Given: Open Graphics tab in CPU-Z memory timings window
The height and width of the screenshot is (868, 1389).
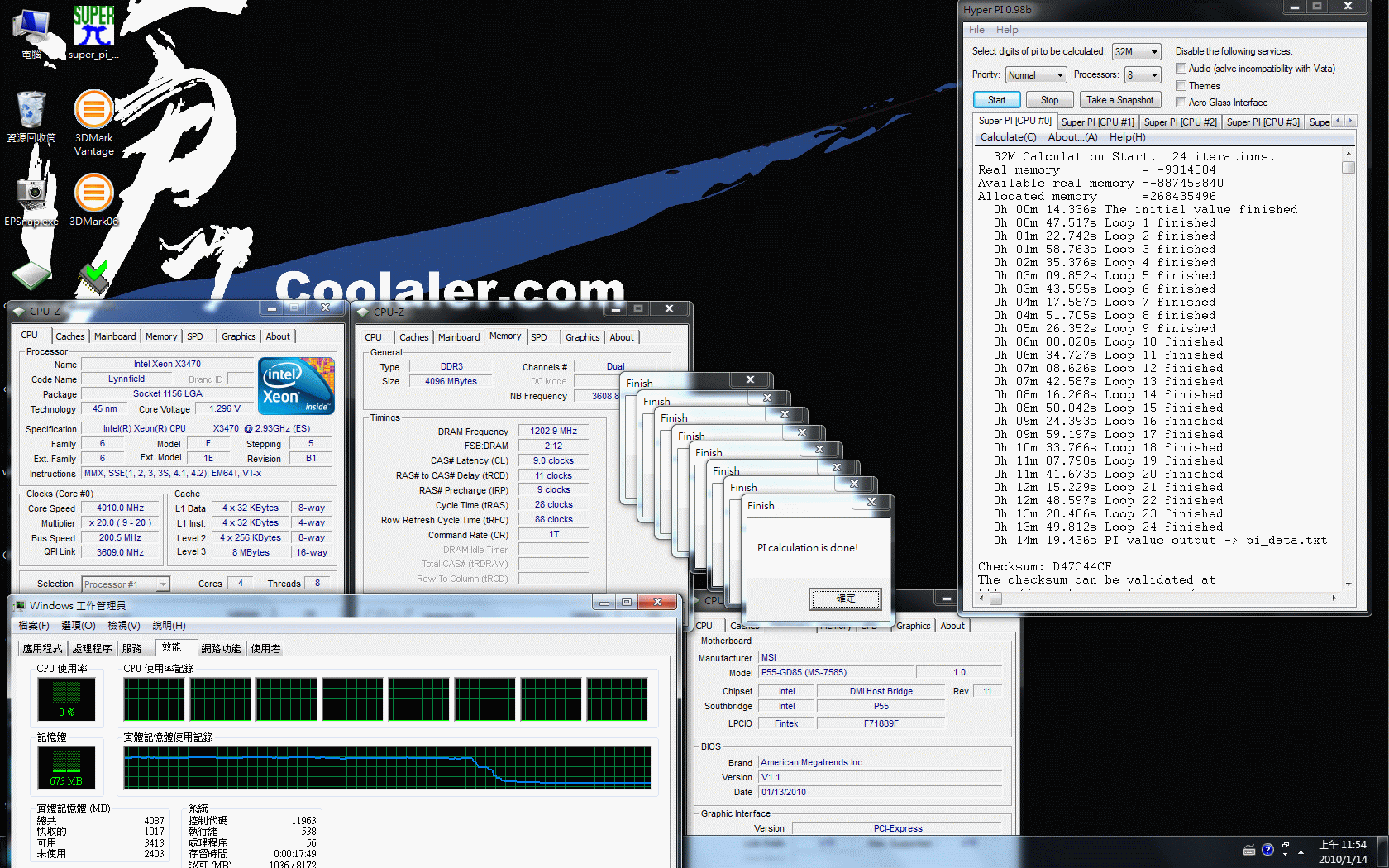Looking at the screenshot, I should pyautogui.click(x=583, y=337).
